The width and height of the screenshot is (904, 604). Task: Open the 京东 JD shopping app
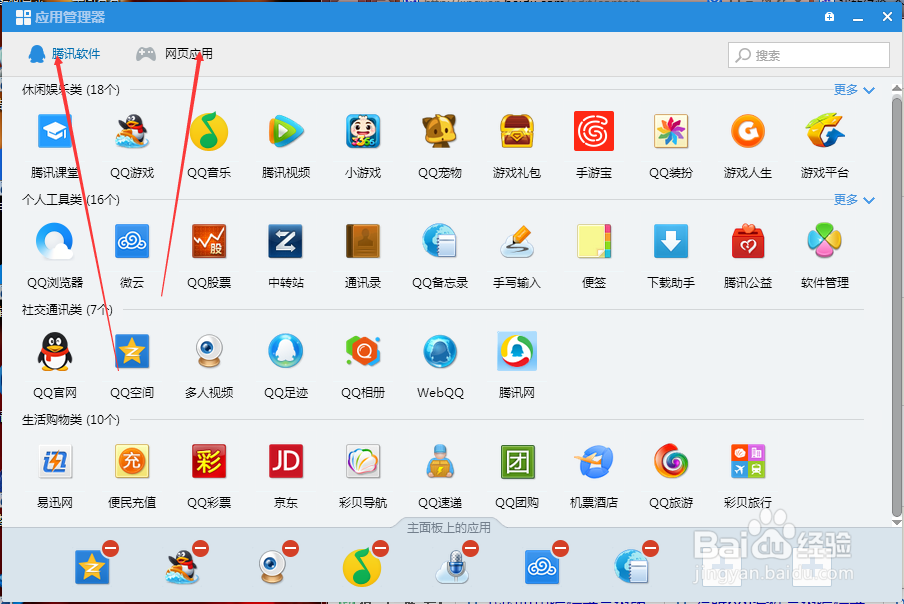click(x=285, y=461)
